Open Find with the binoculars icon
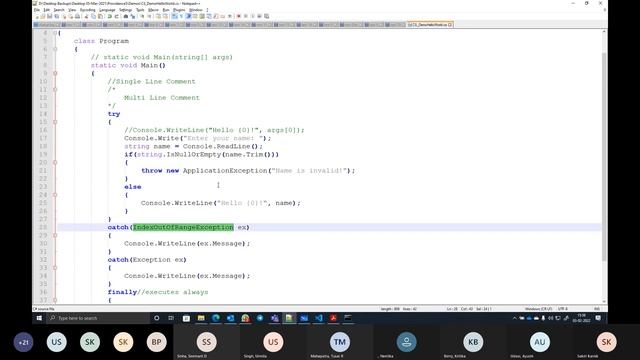The height and width of the screenshot is (360, 640). coord(126,16)
